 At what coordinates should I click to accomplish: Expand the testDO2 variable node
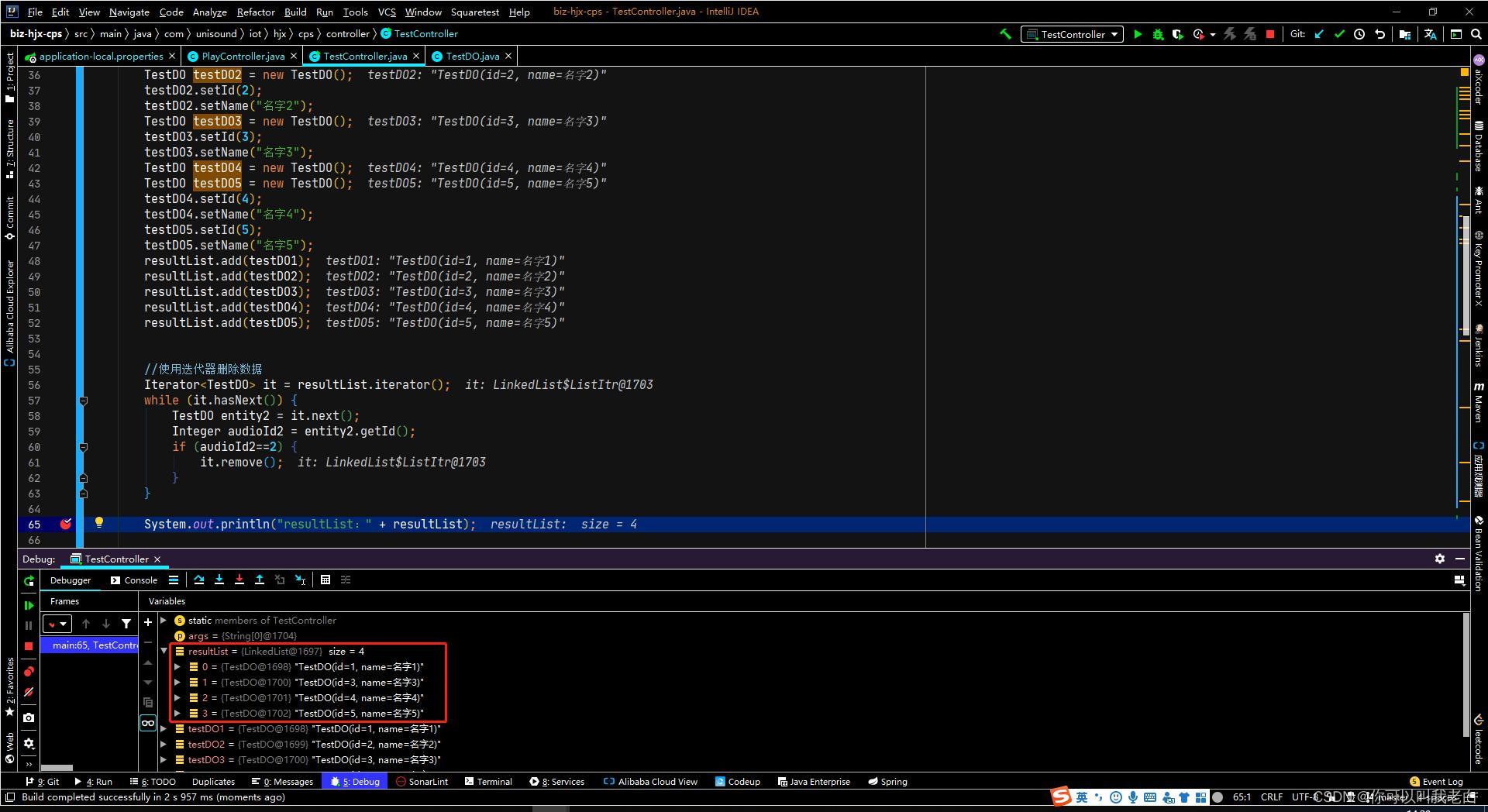pyautogui.click(x=164, y=745)
